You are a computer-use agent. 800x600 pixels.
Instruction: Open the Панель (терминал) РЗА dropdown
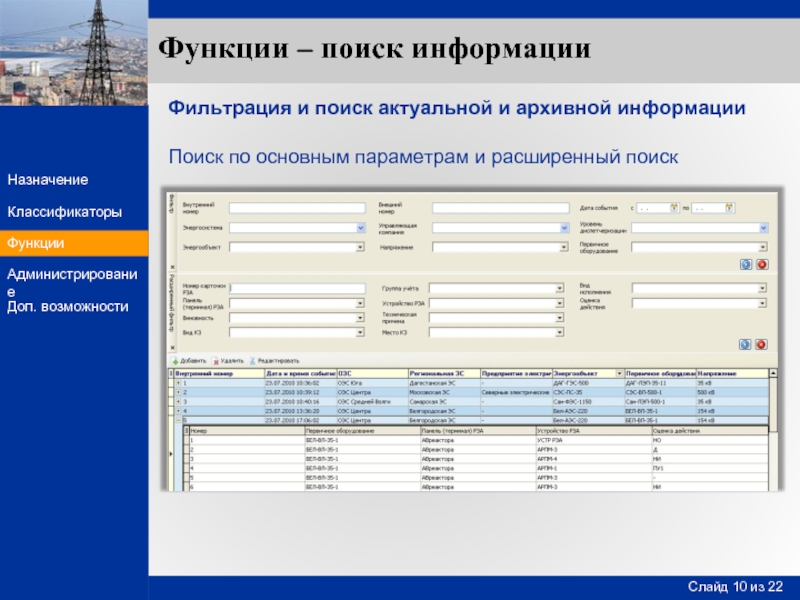pos(360,304)
